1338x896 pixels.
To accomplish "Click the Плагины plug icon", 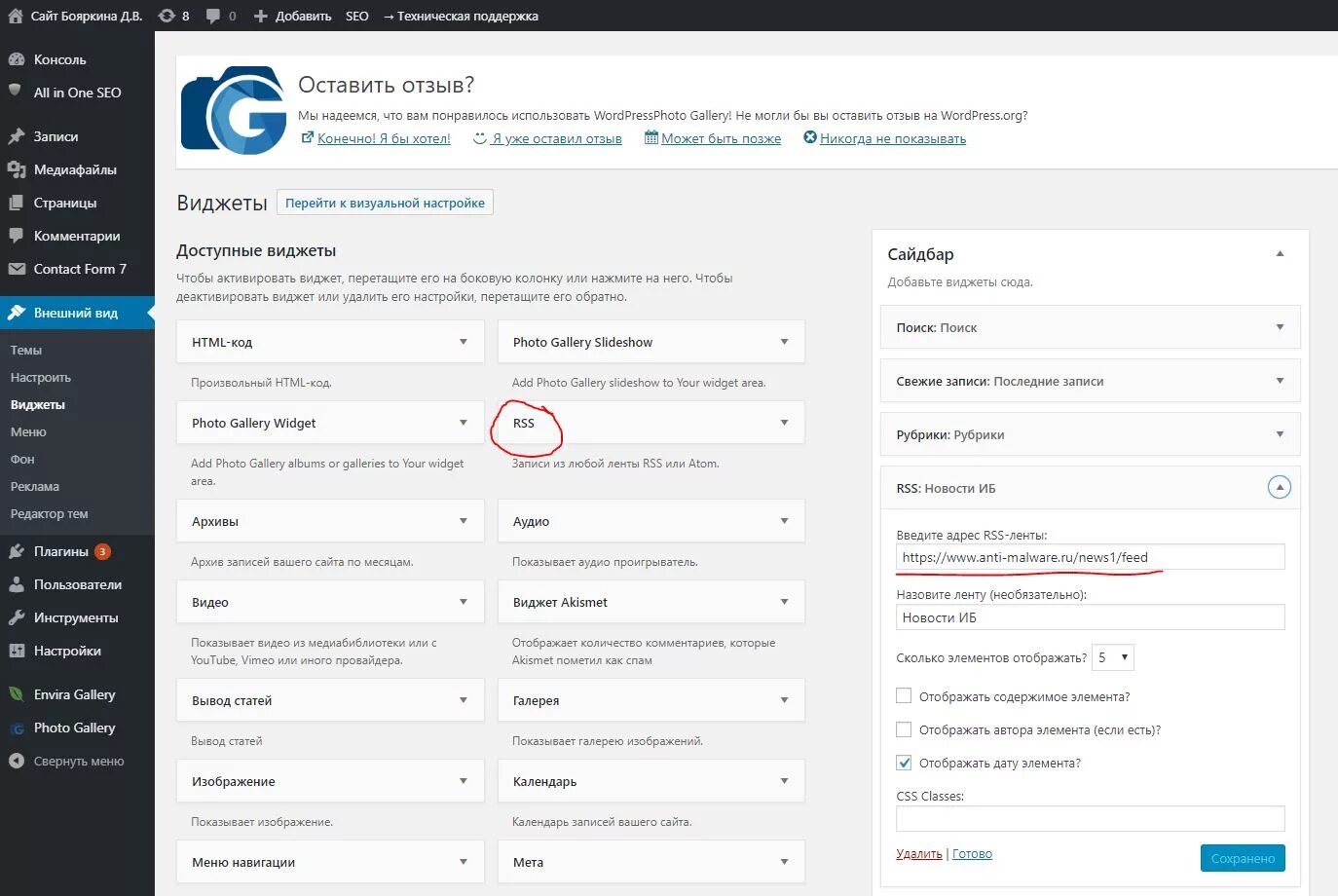I will [17, 551].
